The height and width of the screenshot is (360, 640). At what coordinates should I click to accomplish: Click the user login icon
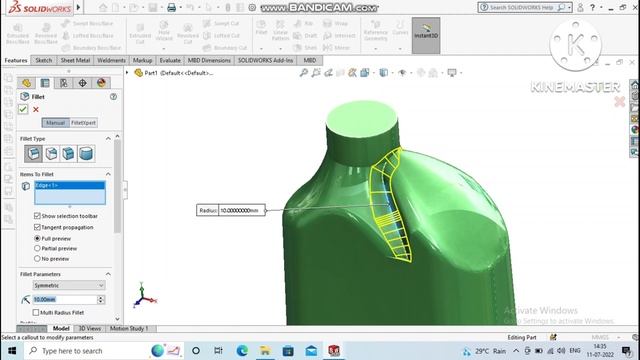(x=580, y=7)
